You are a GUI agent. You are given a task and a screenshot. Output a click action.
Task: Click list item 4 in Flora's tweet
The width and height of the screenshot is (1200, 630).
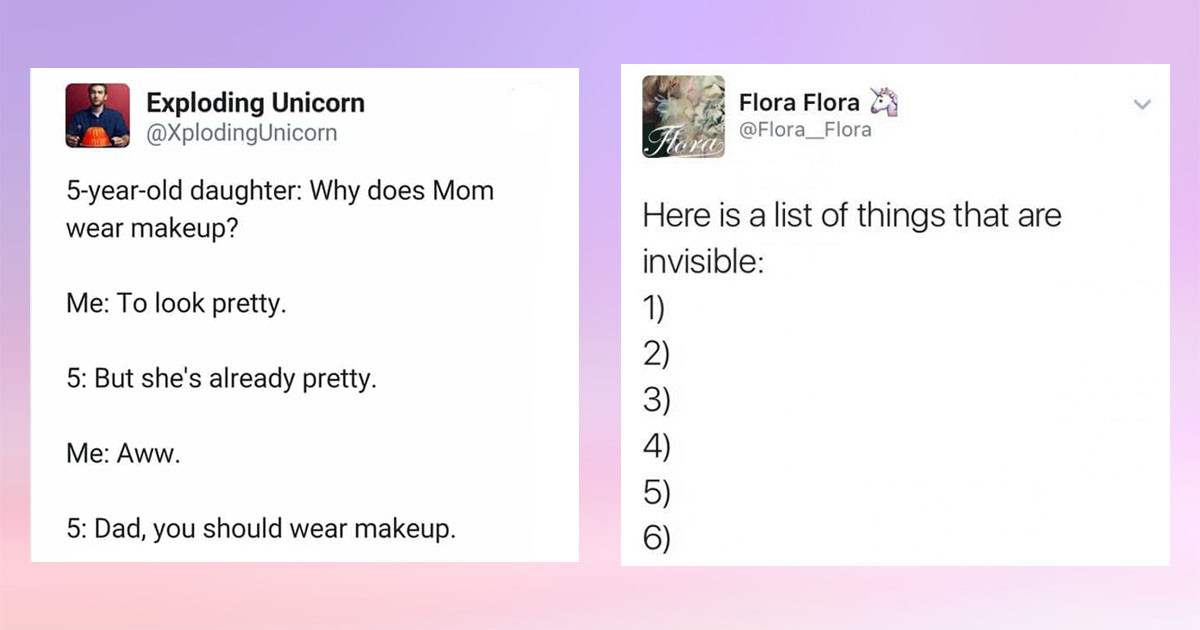[655, 447]
